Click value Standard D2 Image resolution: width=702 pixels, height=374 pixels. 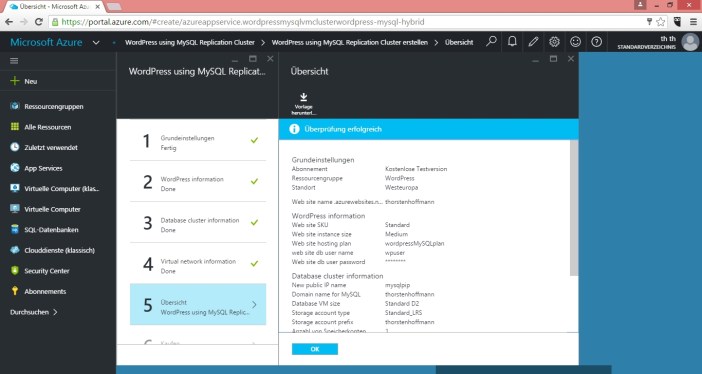click(402, 303)
